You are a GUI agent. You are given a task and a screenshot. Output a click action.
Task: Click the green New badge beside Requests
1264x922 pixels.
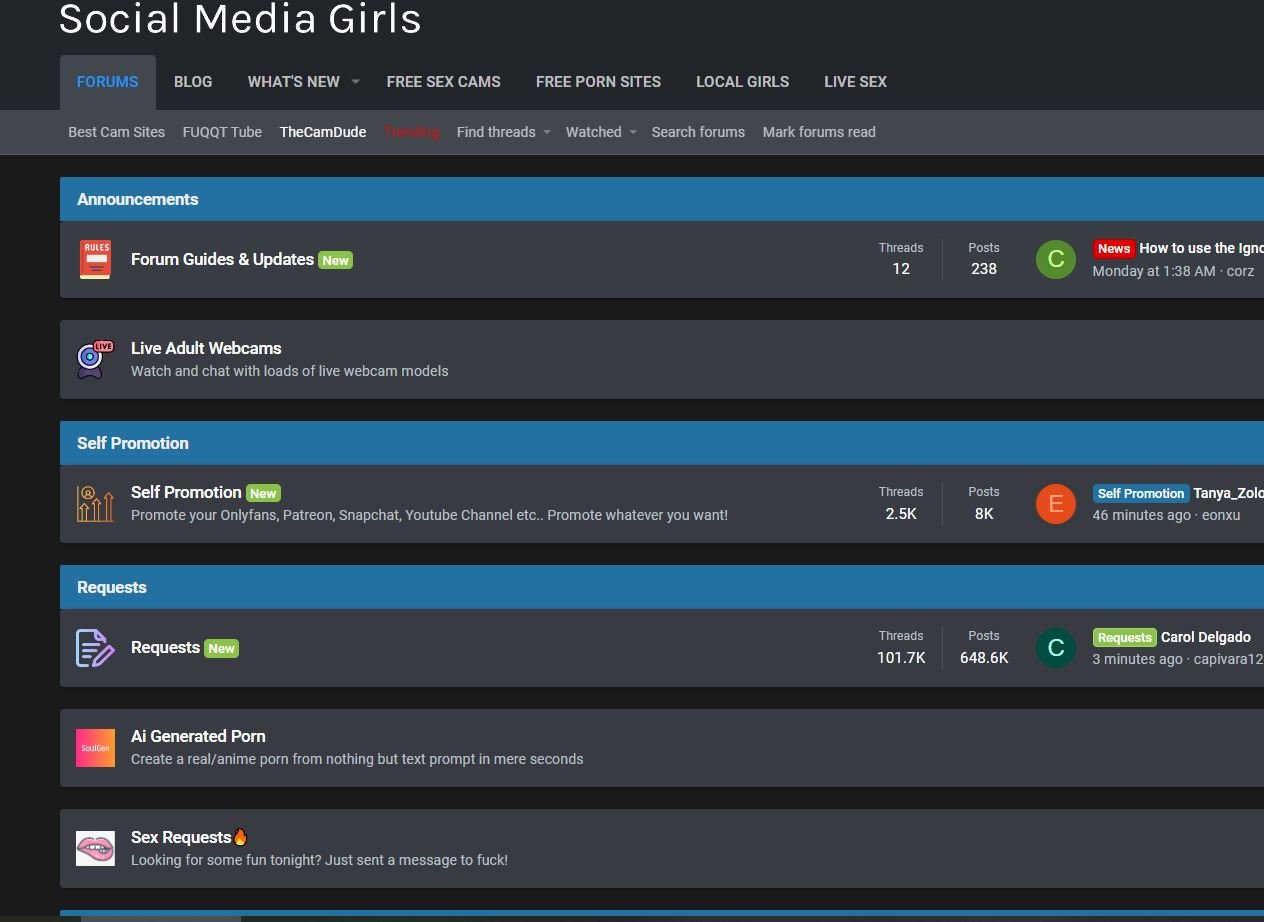point(222,648)
